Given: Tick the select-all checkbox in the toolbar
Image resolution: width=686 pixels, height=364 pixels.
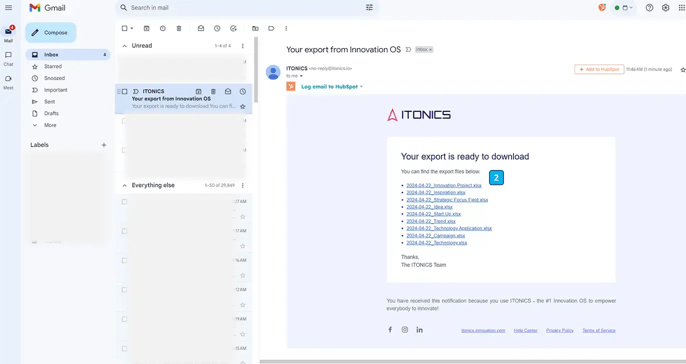Looking at the screenshot, I should (125, 28).
